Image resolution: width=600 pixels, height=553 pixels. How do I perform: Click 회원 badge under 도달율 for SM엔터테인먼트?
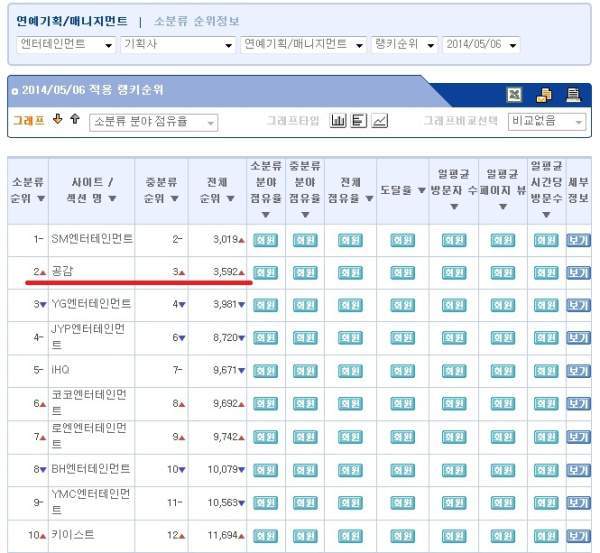403,240
